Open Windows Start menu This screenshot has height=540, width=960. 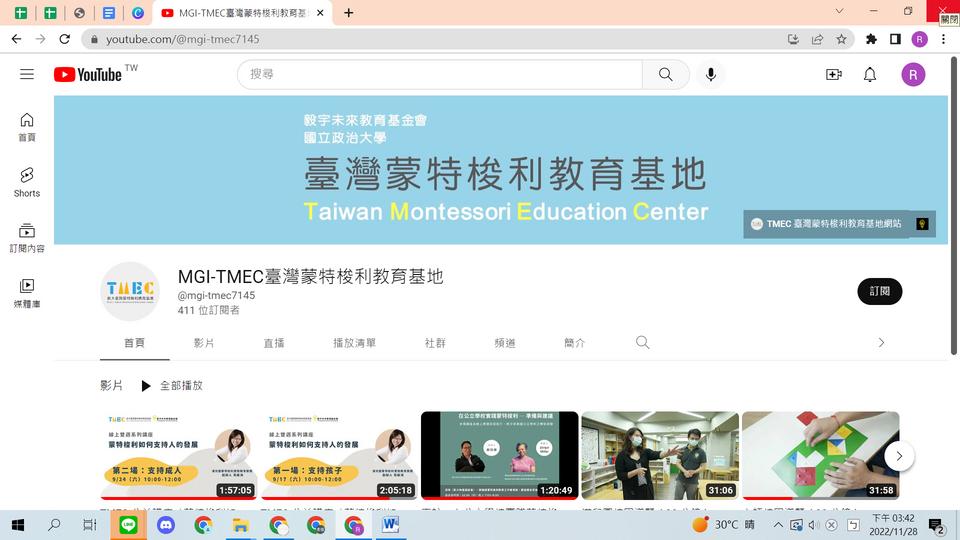18,525
